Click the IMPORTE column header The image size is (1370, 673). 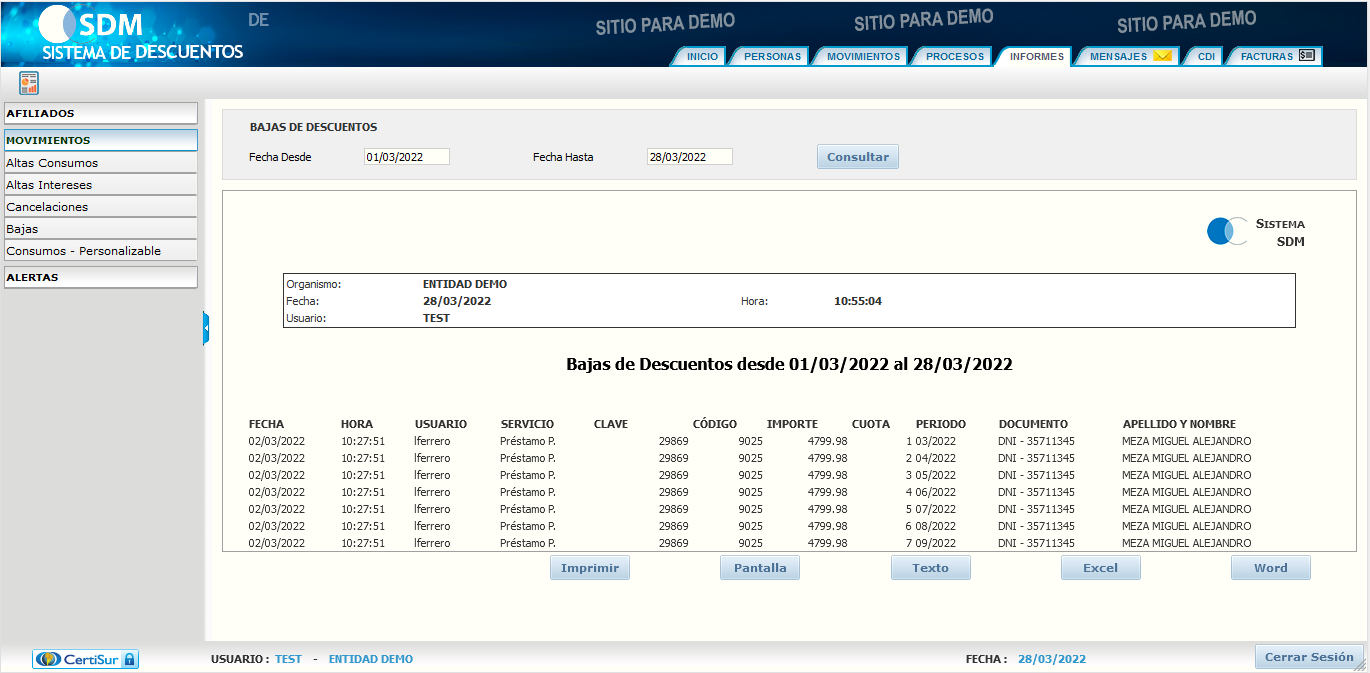point(792,424)
